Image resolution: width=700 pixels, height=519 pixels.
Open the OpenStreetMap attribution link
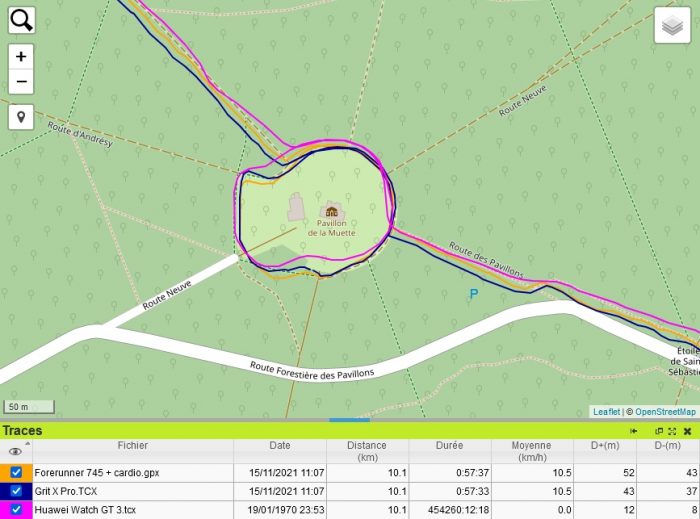[x=665, y=412]
